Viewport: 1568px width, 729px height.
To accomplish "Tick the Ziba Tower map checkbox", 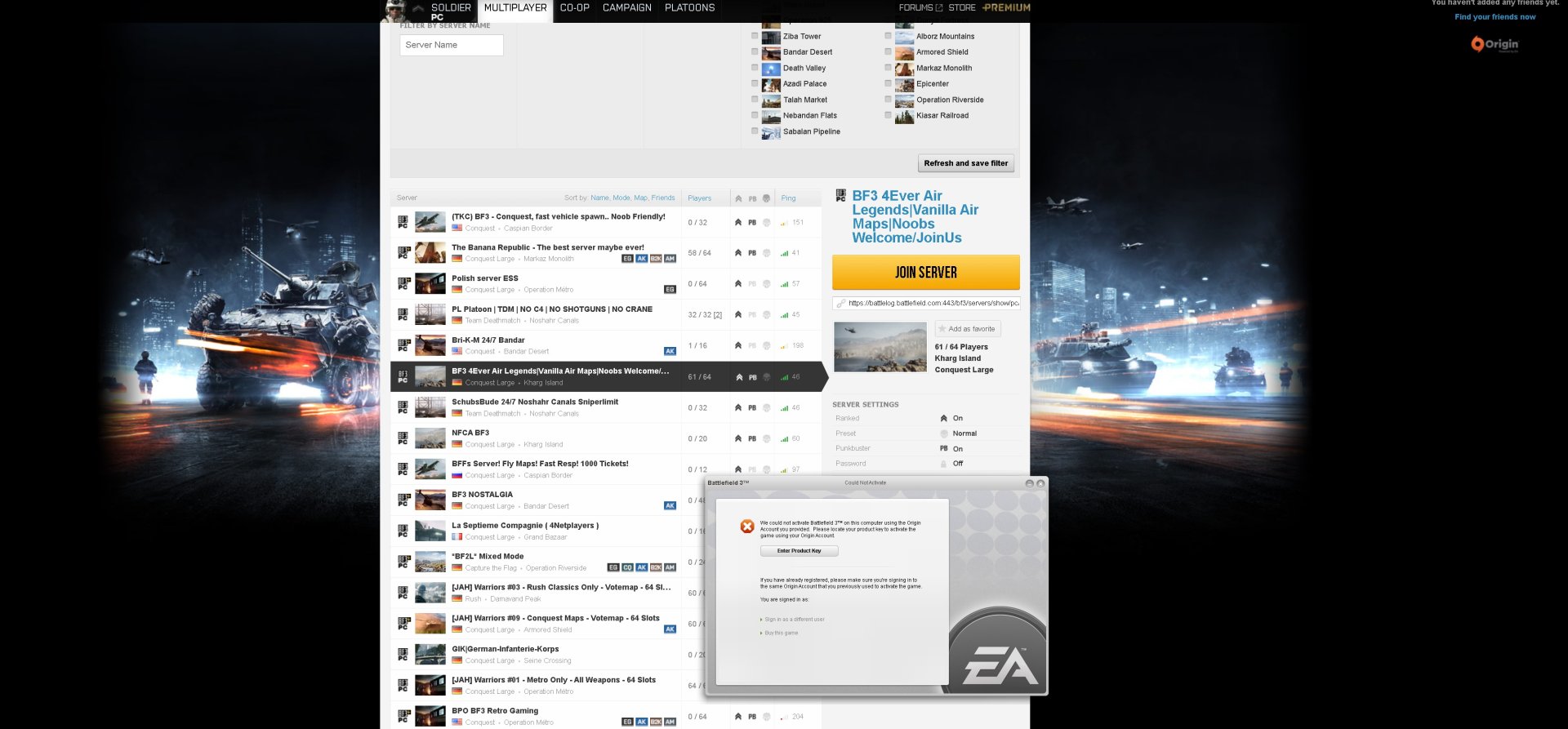I will (755, 36).
